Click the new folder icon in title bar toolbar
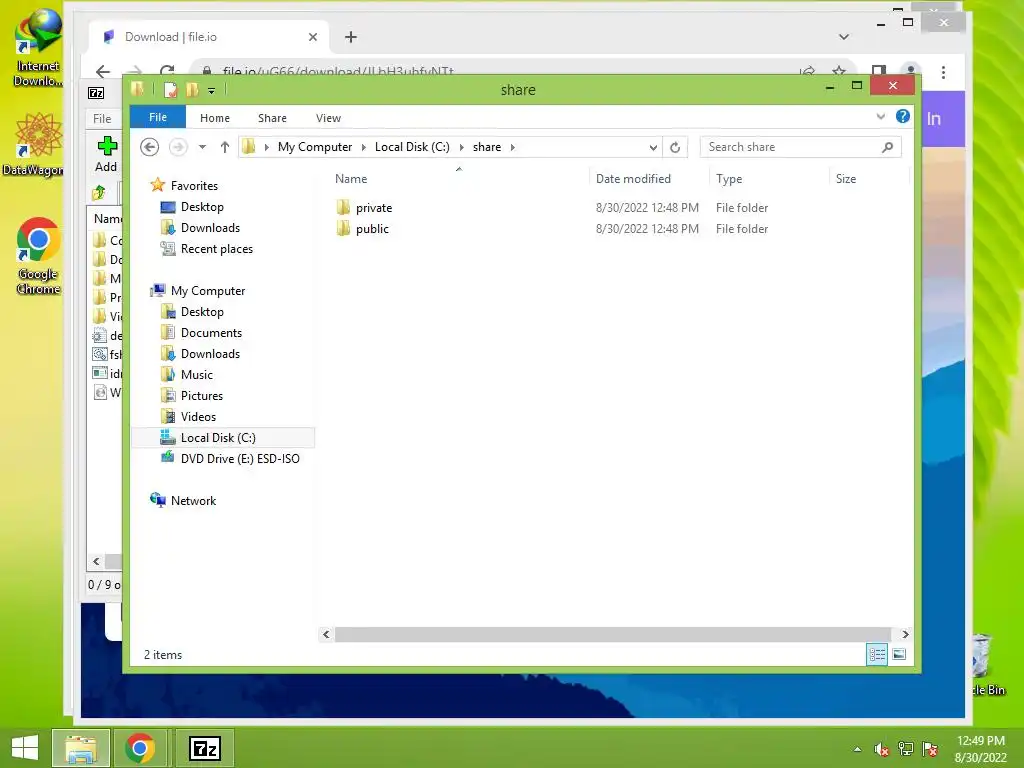Screen dimensions: 1024x768 193,89
